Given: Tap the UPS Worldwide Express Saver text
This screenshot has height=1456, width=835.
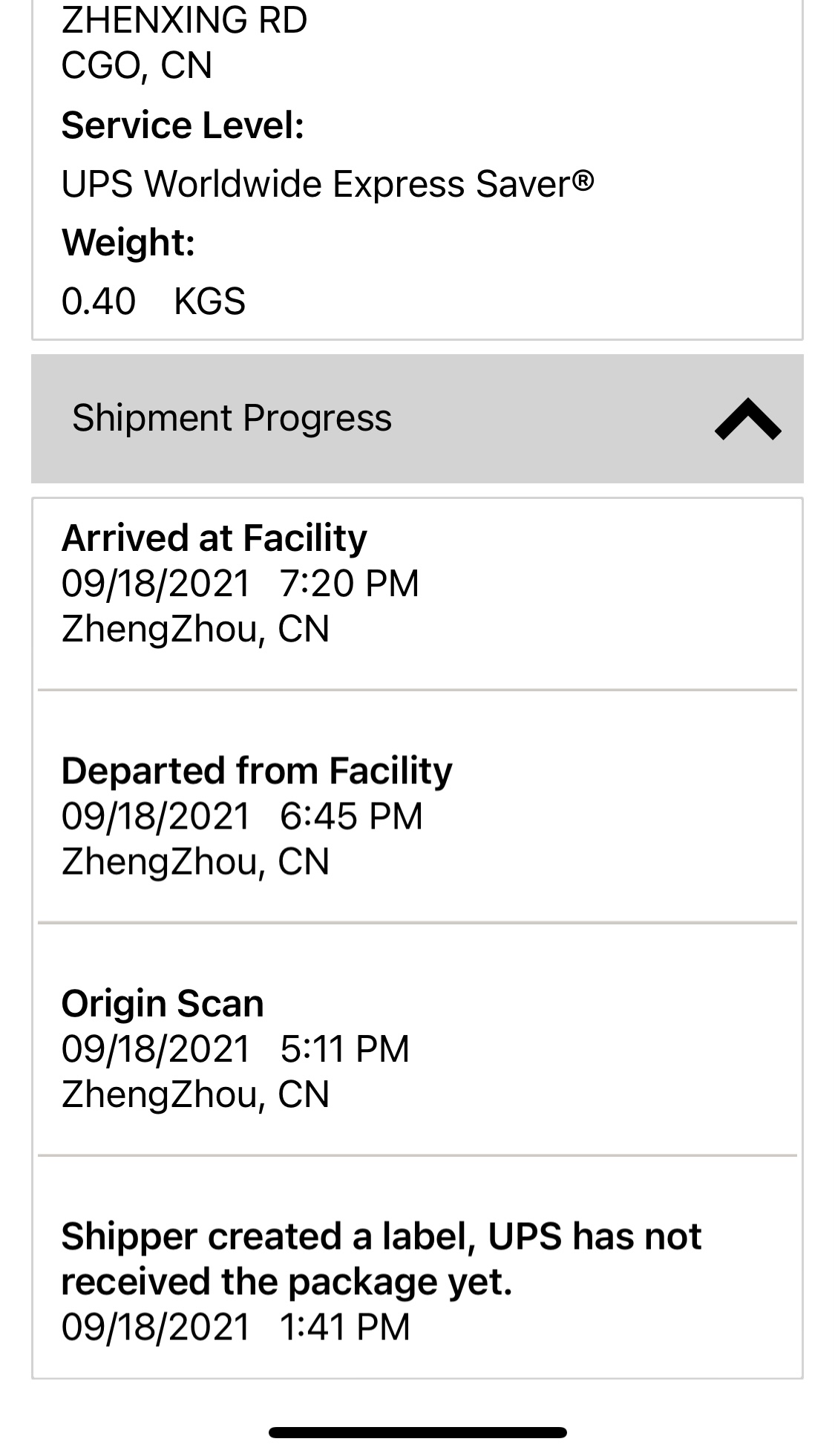Looking at the screenshot, I should (x=327, y=183).
